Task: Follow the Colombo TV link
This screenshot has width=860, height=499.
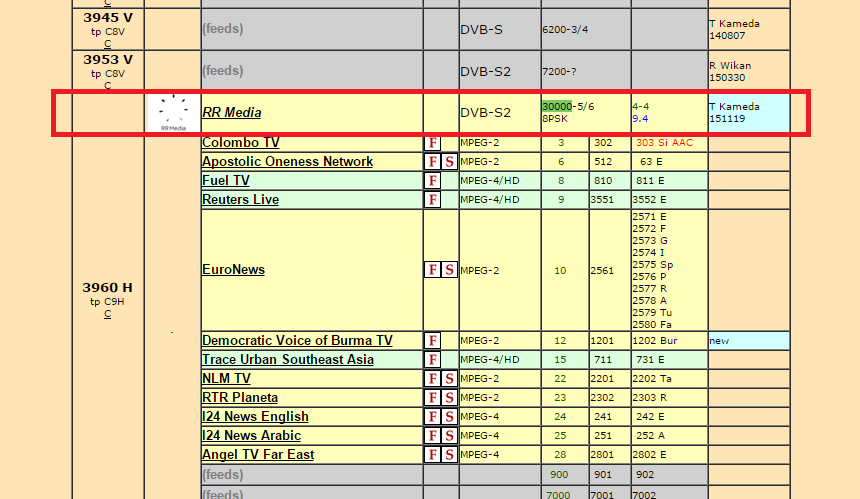Action: [x=240, y=143]
